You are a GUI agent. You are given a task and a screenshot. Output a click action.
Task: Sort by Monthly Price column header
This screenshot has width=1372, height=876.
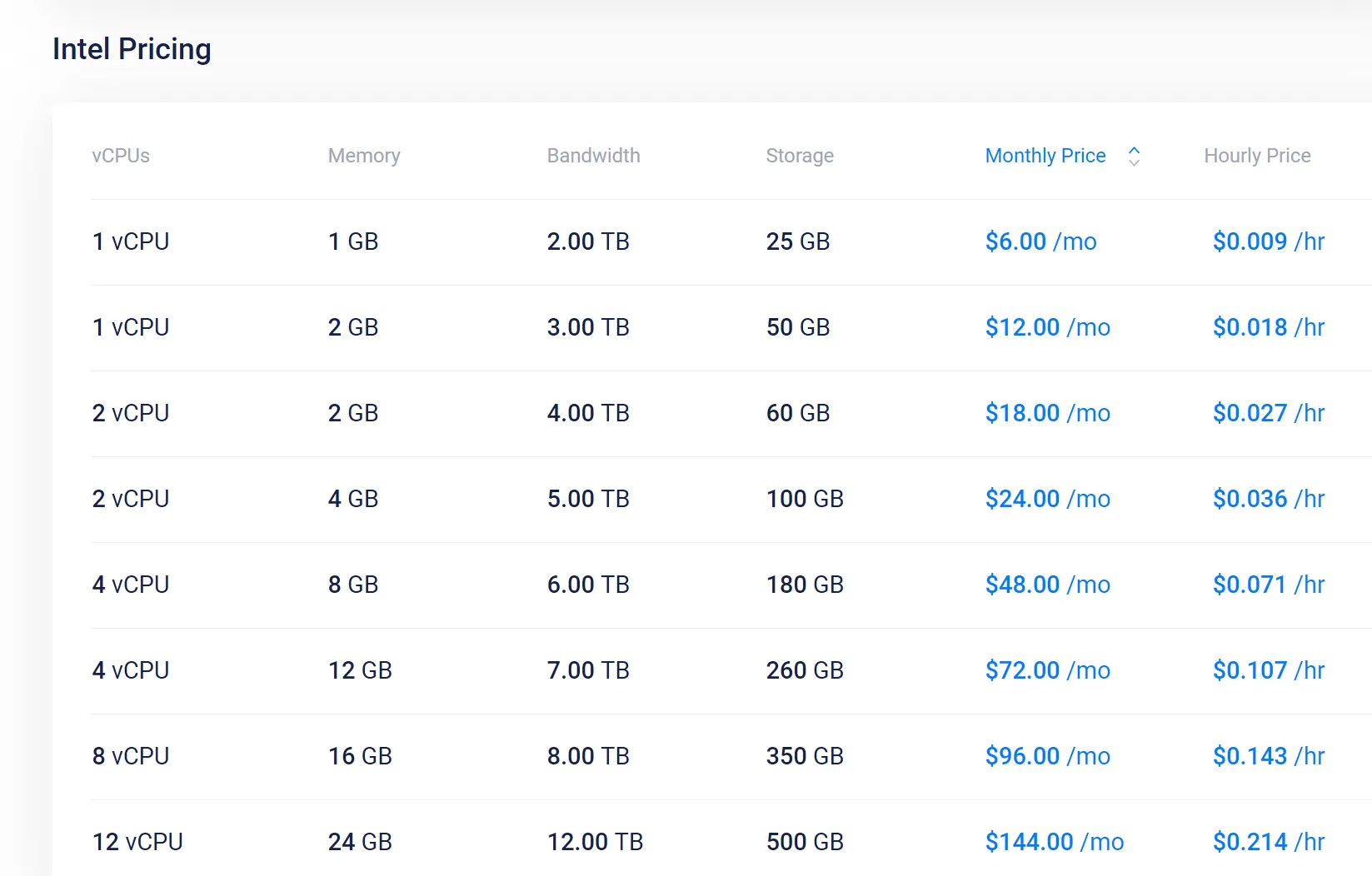click(x=1045, y=156)
